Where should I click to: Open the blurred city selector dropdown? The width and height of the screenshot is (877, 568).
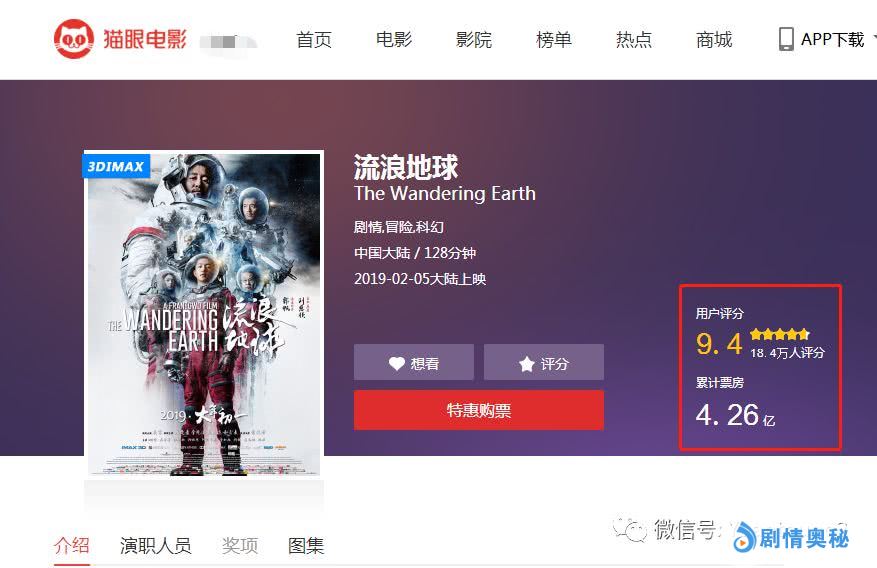click(x=228, y=41)
